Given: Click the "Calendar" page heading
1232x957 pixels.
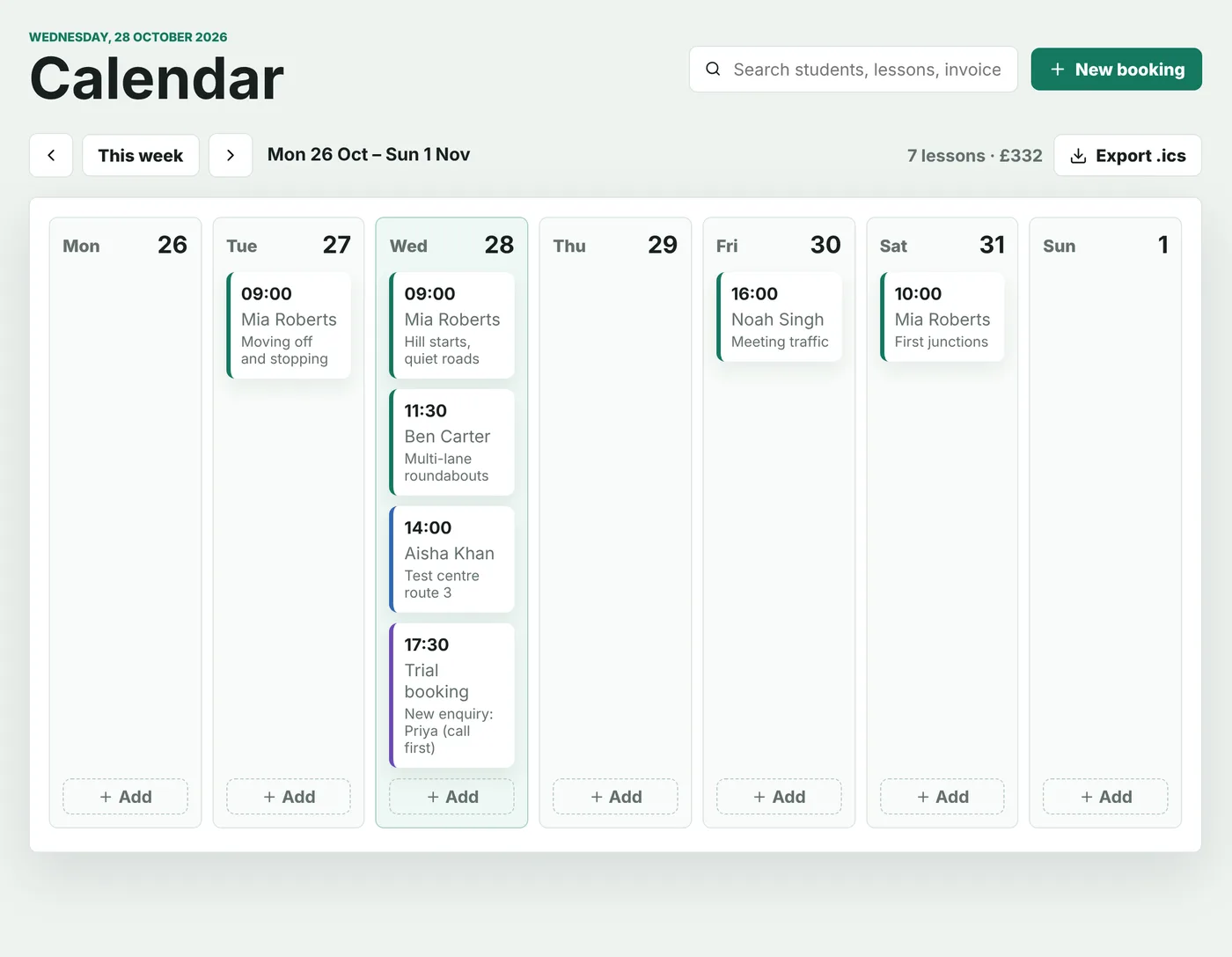Looking at the screenshot, I should [157, 78].
